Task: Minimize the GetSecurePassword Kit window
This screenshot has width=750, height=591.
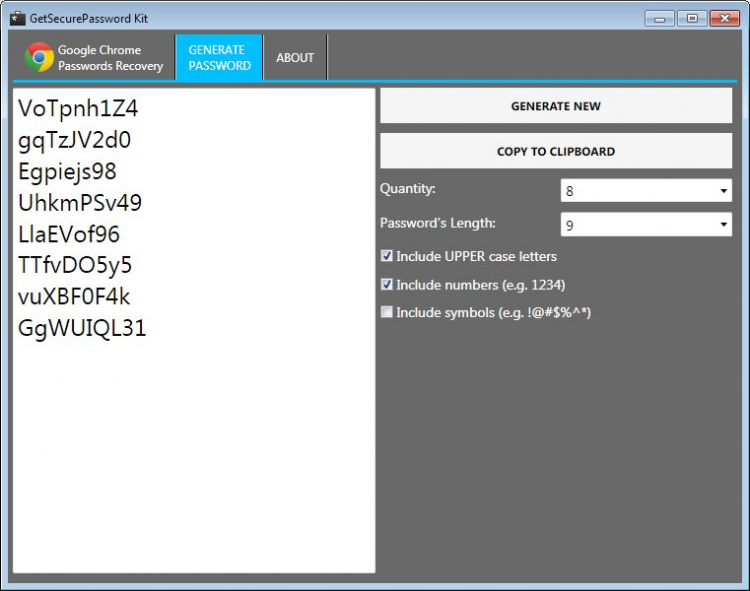Action: 660,19
